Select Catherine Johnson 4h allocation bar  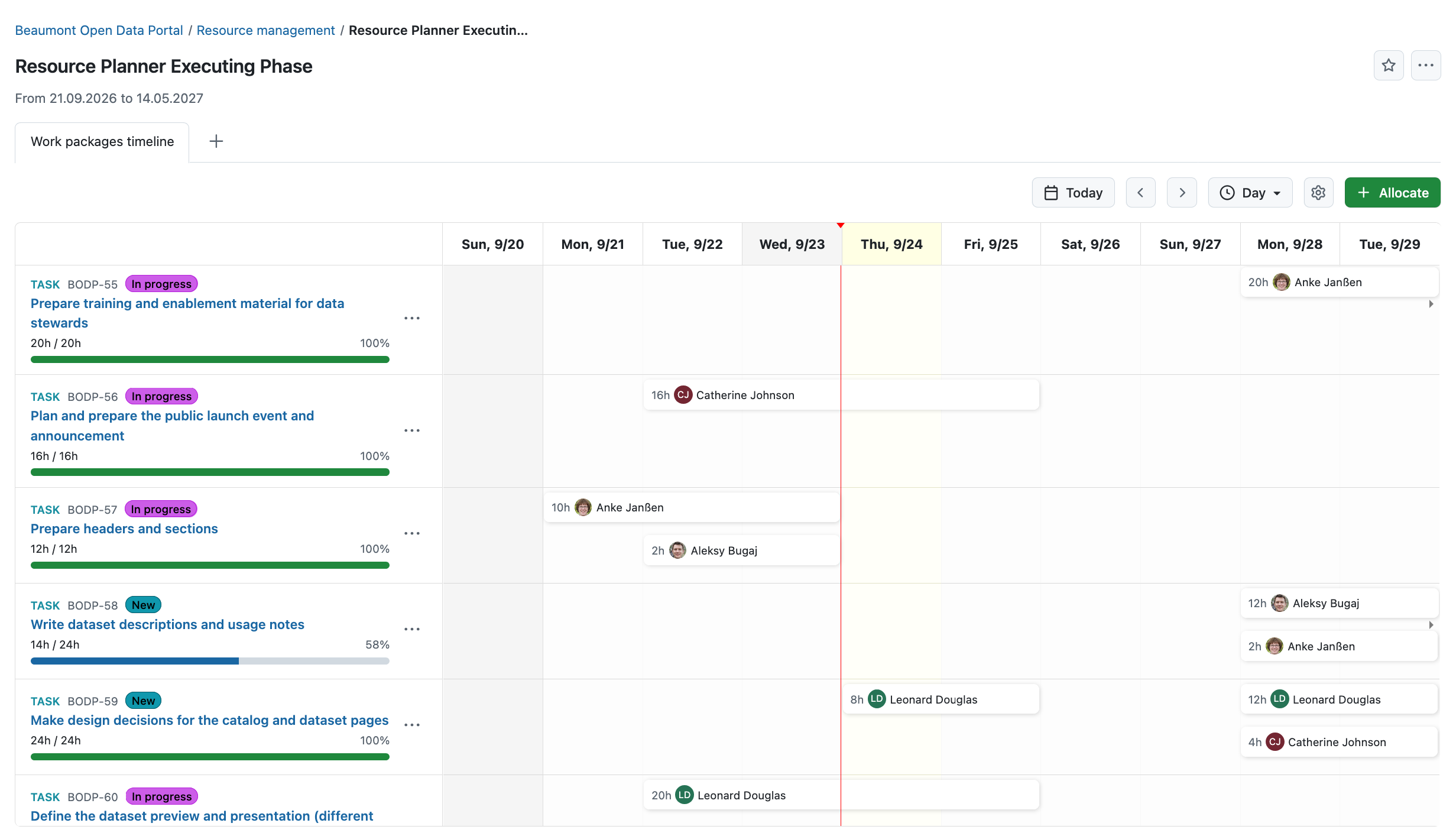pos(1340,742)
